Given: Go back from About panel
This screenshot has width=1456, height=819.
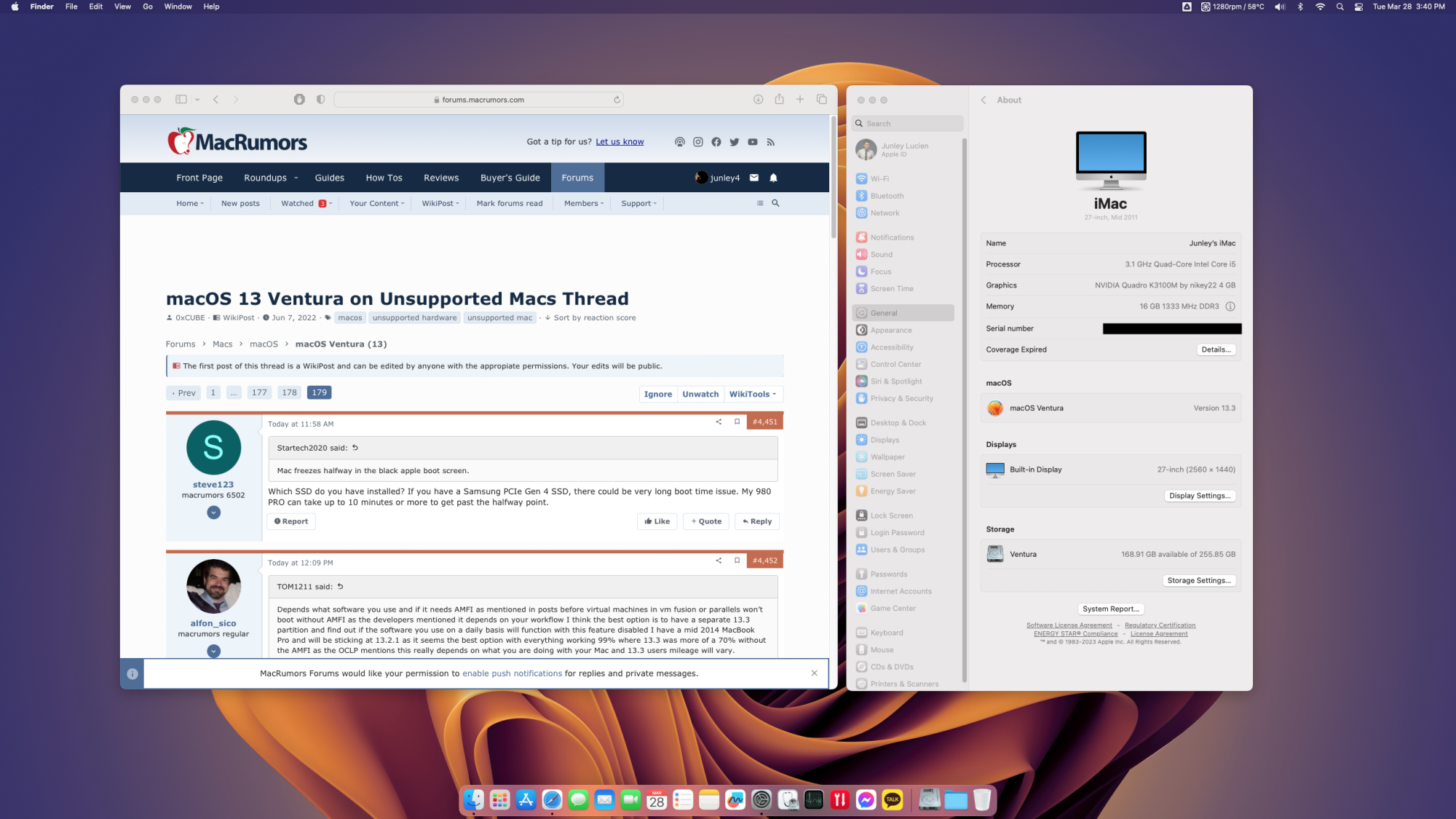Looking at the screenshot, I should [983, 100].
